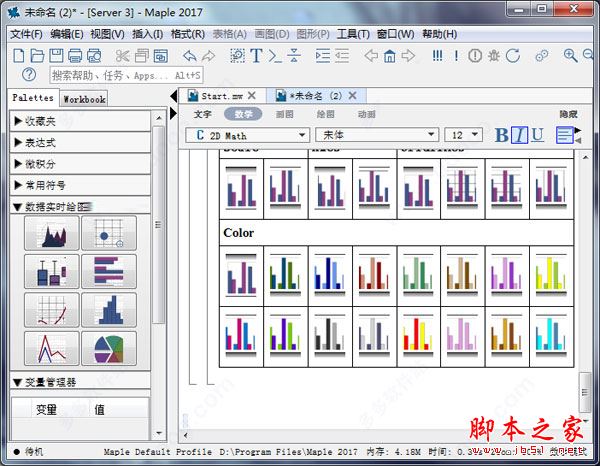This screenshot has width=600, height=466.
Task: Save the worksheet with the floppy icon
Action: 56,56
